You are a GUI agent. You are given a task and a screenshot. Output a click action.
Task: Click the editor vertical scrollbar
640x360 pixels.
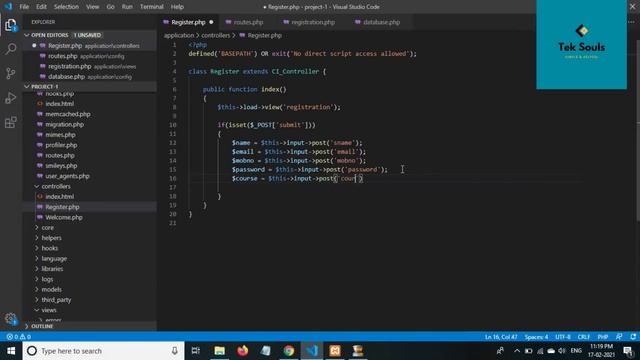(638, 131)
